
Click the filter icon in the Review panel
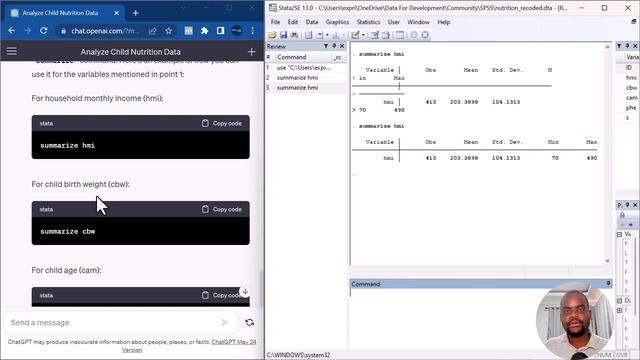tap(326, 46)
